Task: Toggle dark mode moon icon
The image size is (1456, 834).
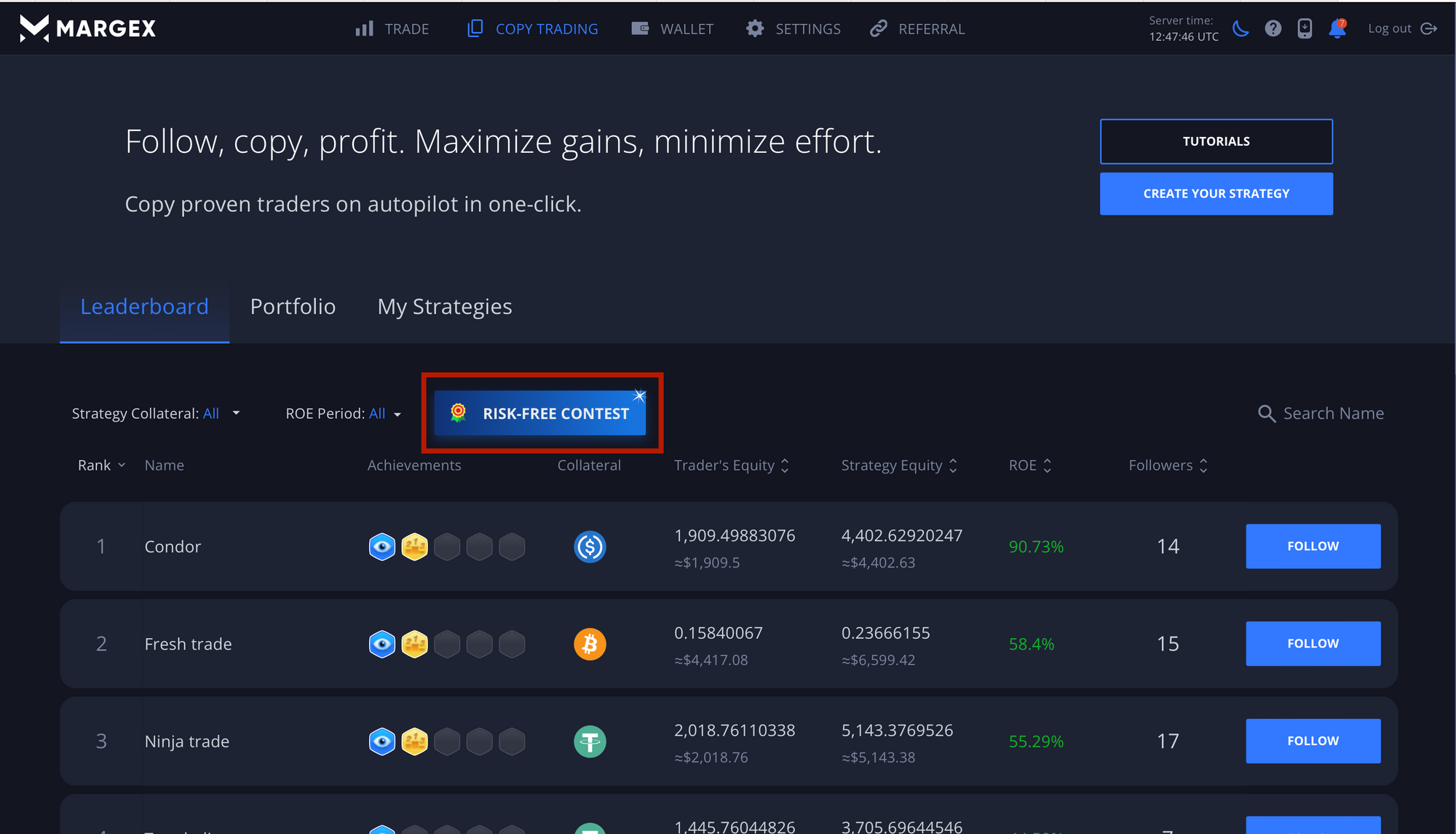Action: coord(1241,28)
